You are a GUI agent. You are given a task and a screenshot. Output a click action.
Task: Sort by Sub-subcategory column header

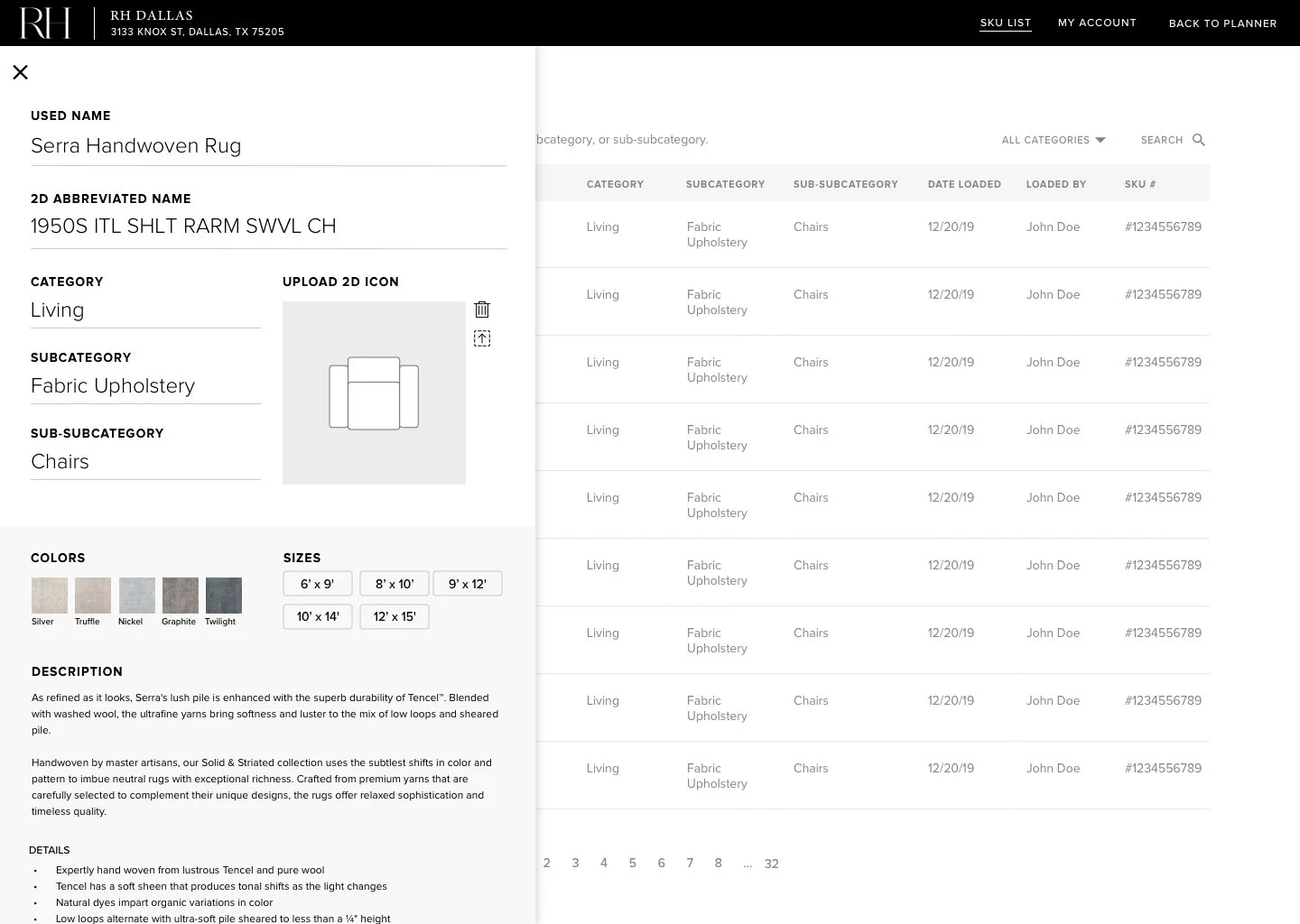tap(846, 184)
